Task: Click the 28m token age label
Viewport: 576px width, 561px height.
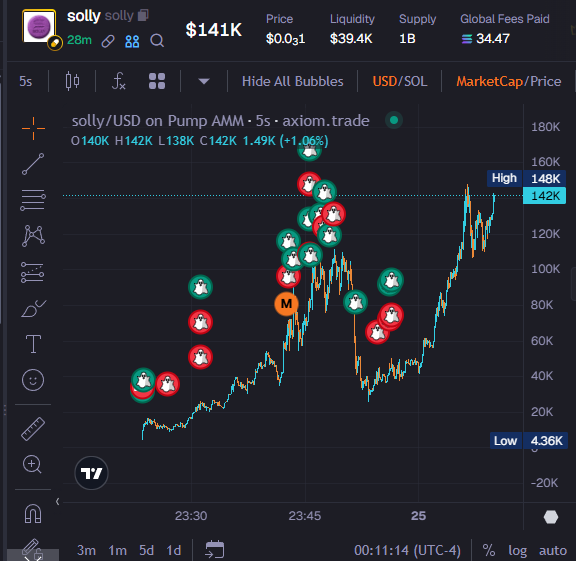Action: [x=79, y=40]
